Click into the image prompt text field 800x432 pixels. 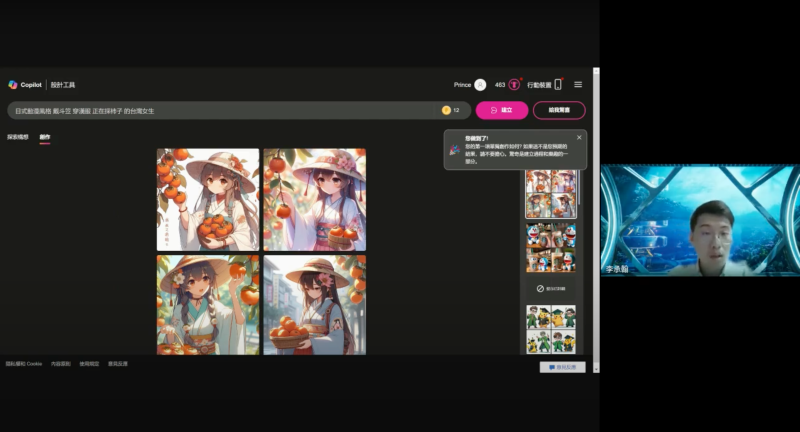coord(220,110)
